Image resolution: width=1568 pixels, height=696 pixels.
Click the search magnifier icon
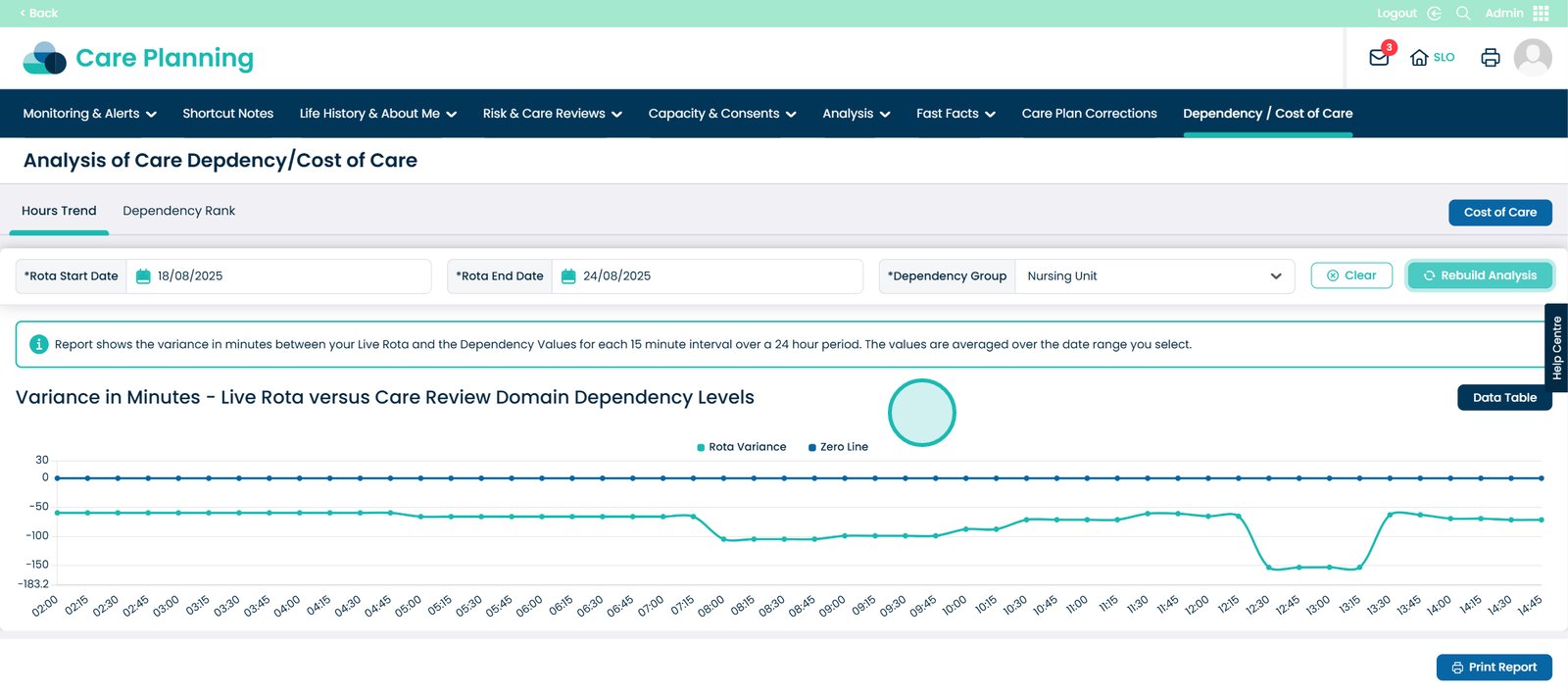click(x=1463, y=13)
